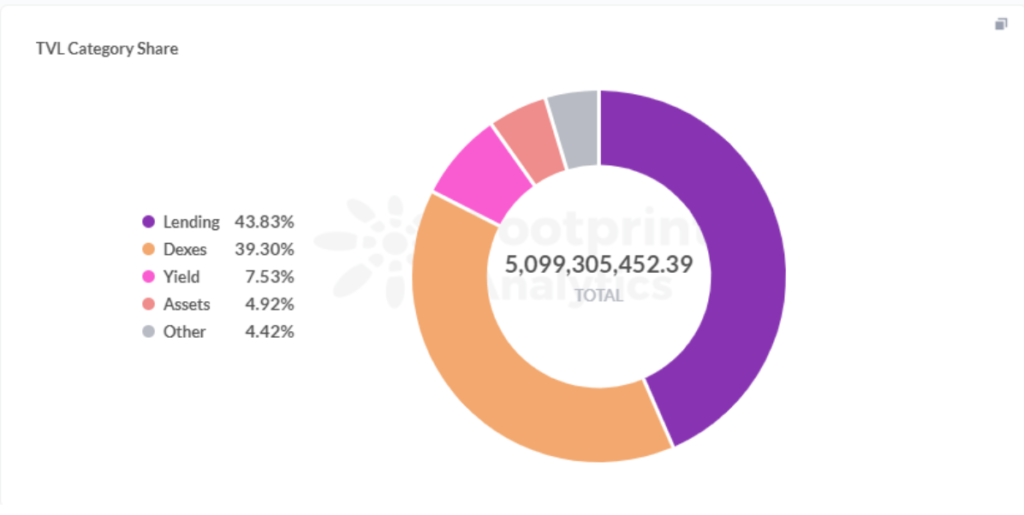Click the 43.83% Lending percentage
Image resolution: width=1024 pixels, height=515 pixels.
(x=264, y=222)
